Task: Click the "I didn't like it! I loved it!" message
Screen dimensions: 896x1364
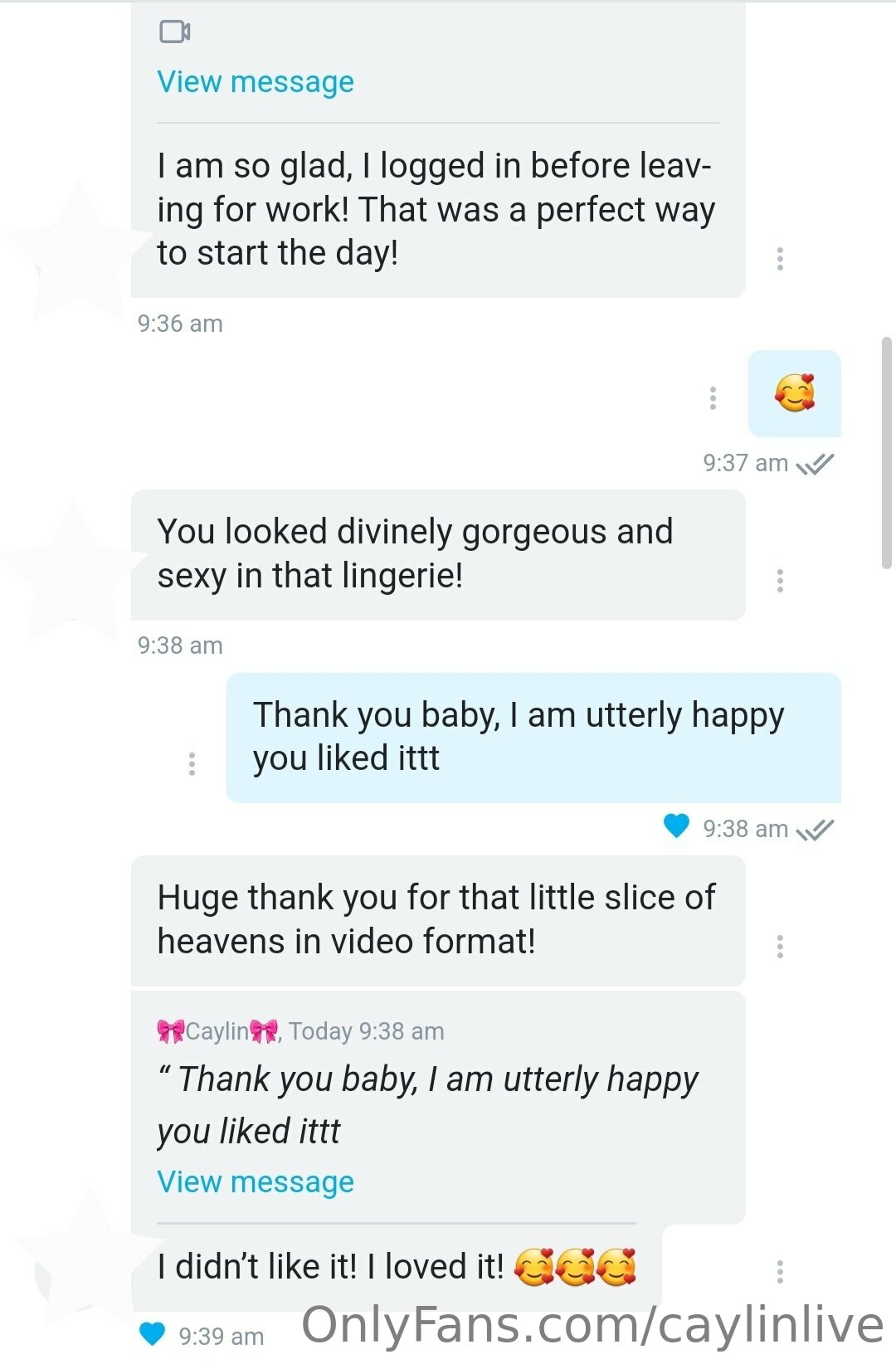Action: (x=397, y=1267)
